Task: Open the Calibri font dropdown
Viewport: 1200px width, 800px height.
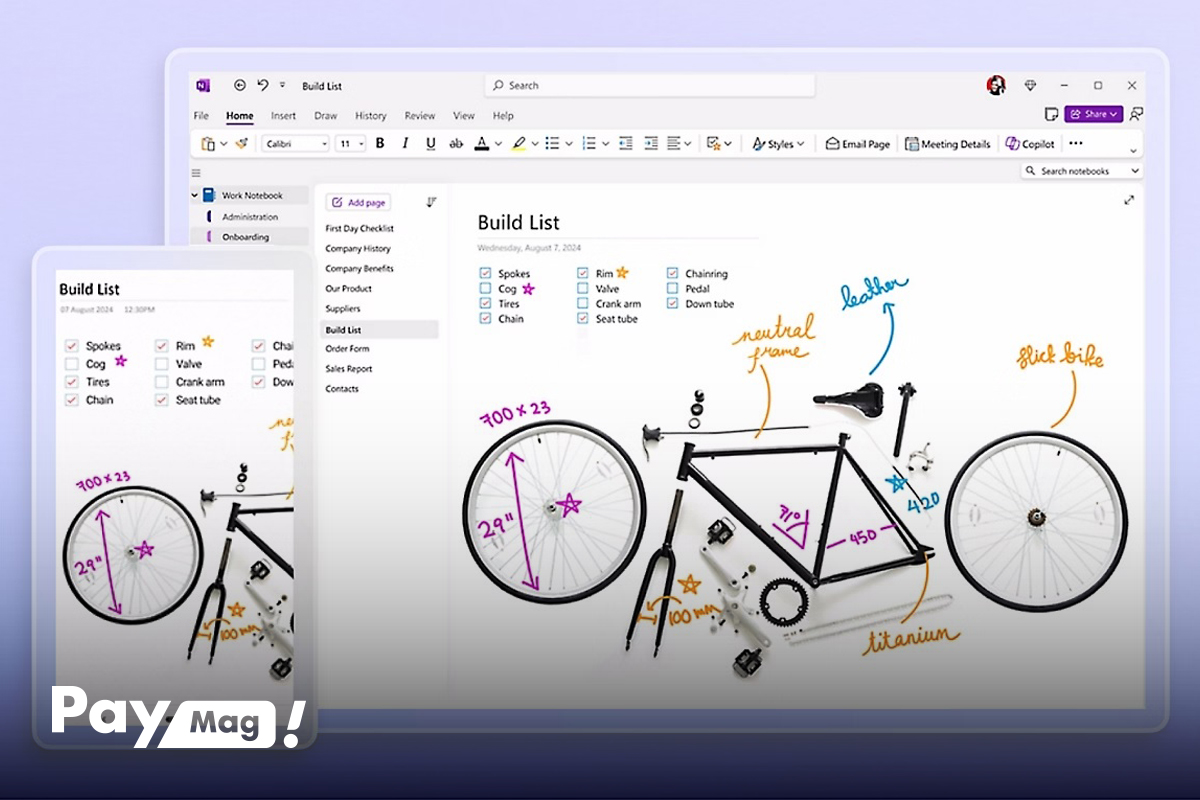Action: pyautogui.click(x=296, y=144)
